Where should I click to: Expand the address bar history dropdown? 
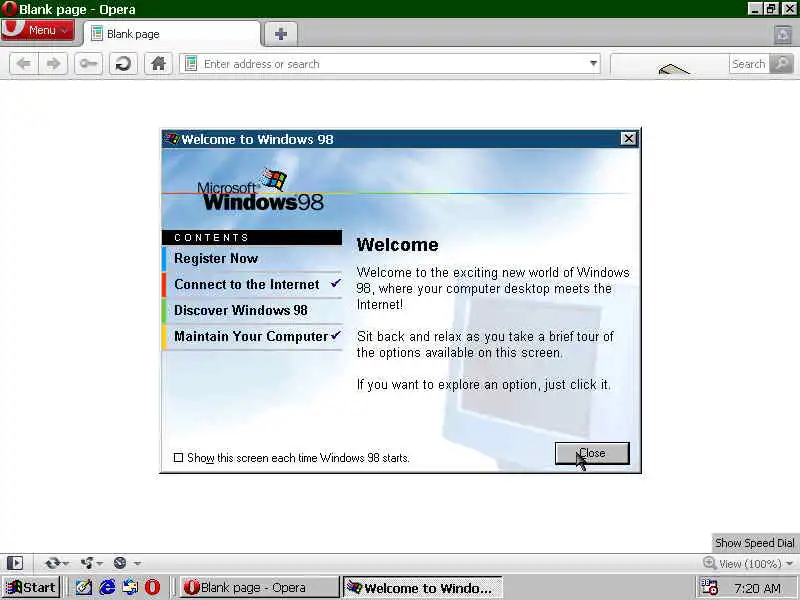[593, 64]
